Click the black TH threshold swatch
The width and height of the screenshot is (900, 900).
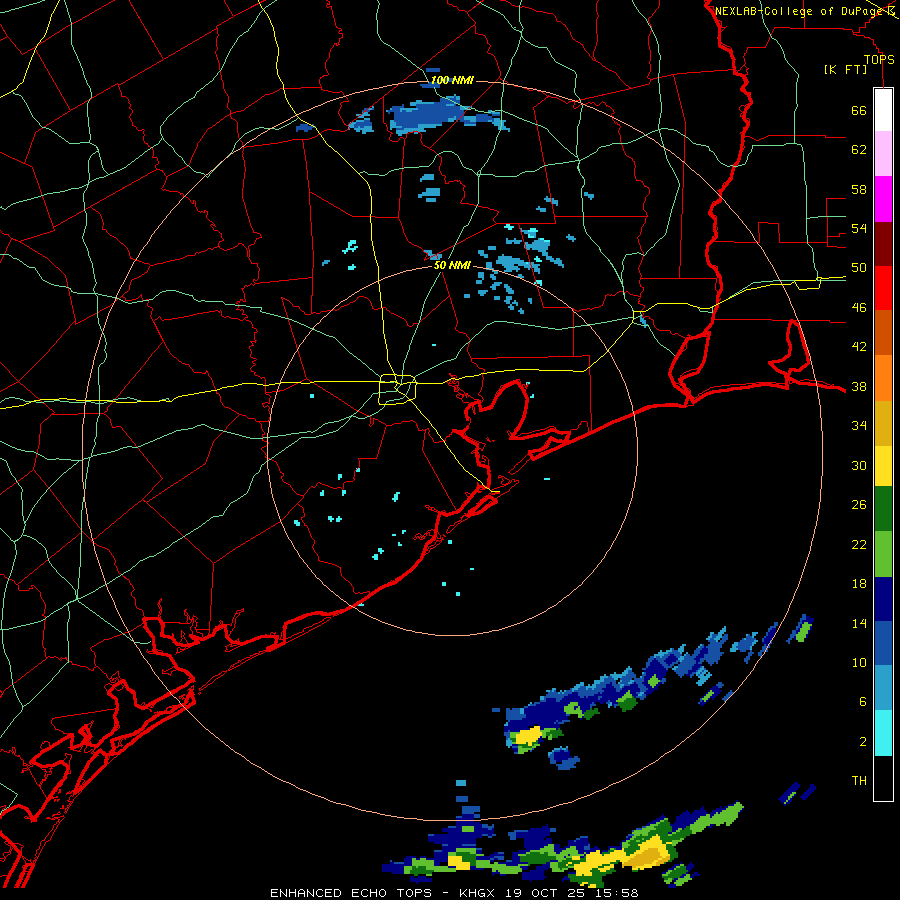pyautogui.click(x=883, y=778)
